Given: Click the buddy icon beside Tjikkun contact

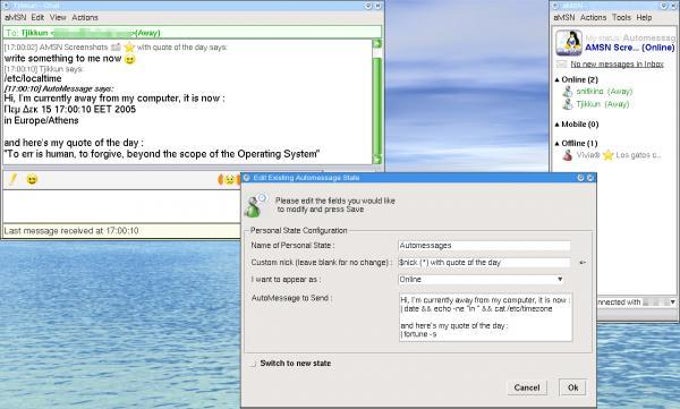Looking at the screenshot, I should [567, 104].
